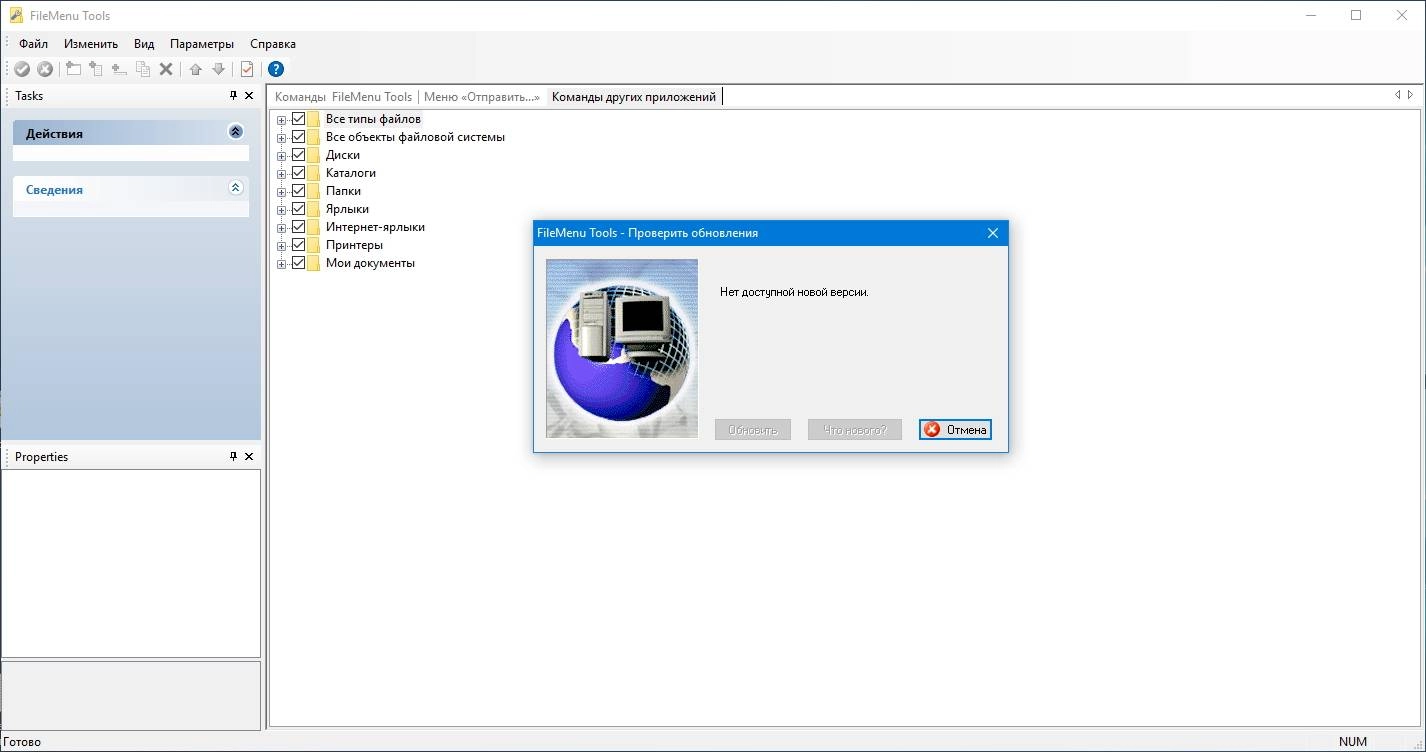Open the Справка menu
Viewport: 1426px width, 752px height.
pyautogui.click(x=273, y=44)
